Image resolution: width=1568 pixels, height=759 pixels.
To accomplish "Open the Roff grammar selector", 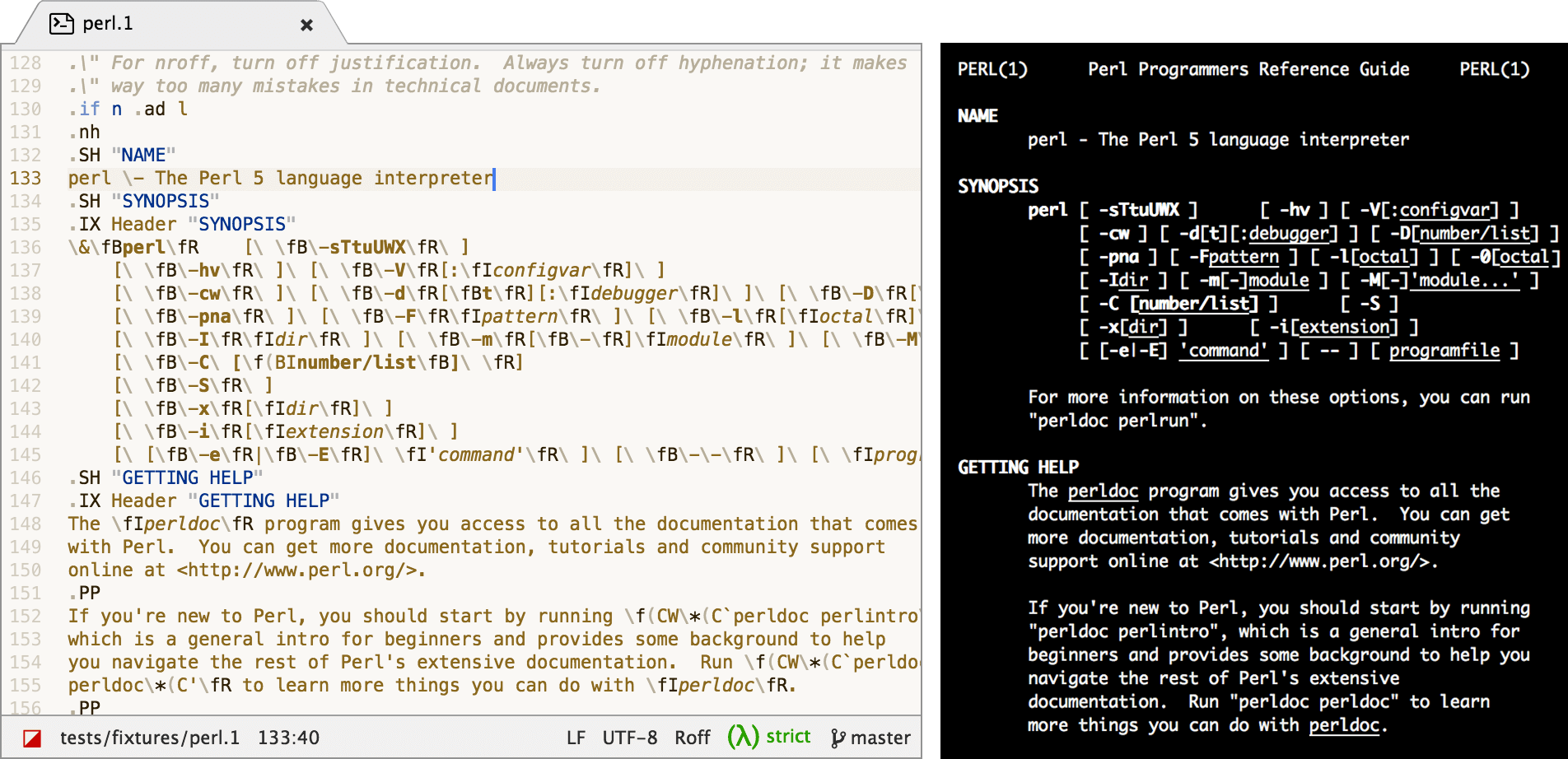I will tap(692, 738).
